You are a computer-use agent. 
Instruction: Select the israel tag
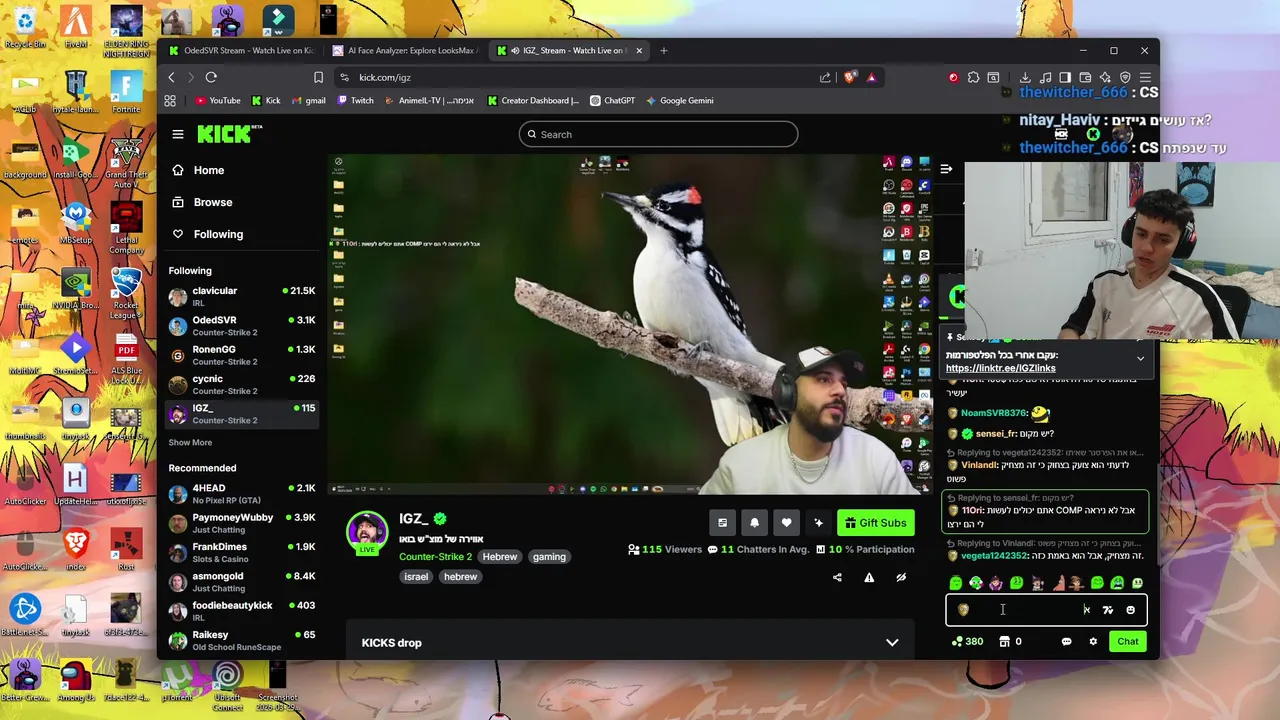(x=416, y=576)
